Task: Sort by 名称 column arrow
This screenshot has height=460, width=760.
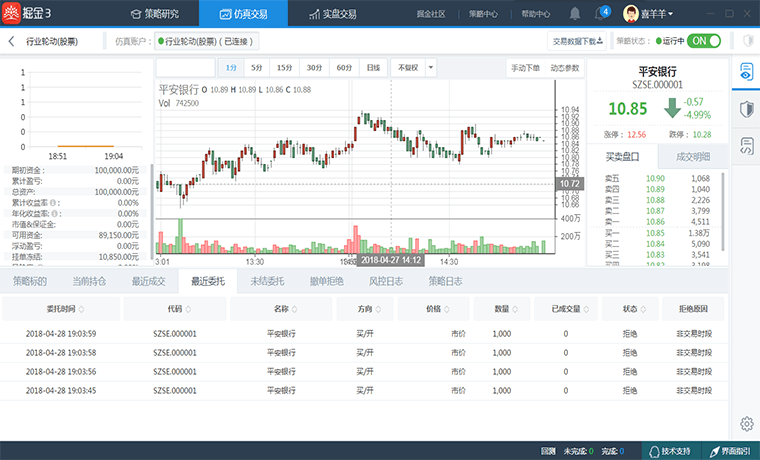Action: click(x=295, y=309)
